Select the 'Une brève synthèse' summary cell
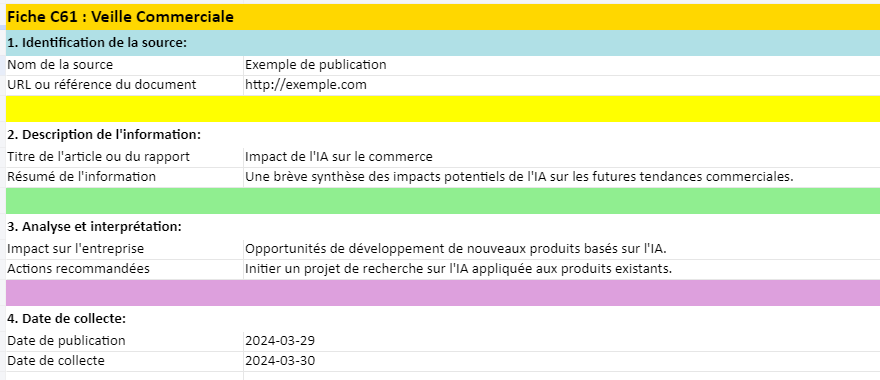This screenshot has width=880, height=380. click(562, 177)
